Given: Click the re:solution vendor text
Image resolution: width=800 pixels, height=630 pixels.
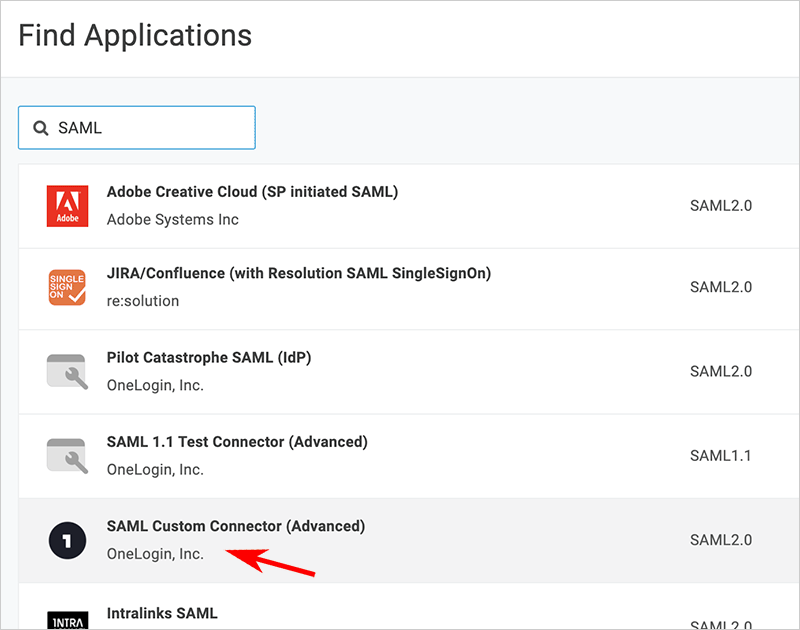Looking at the screenshot, I should [143, 301].
